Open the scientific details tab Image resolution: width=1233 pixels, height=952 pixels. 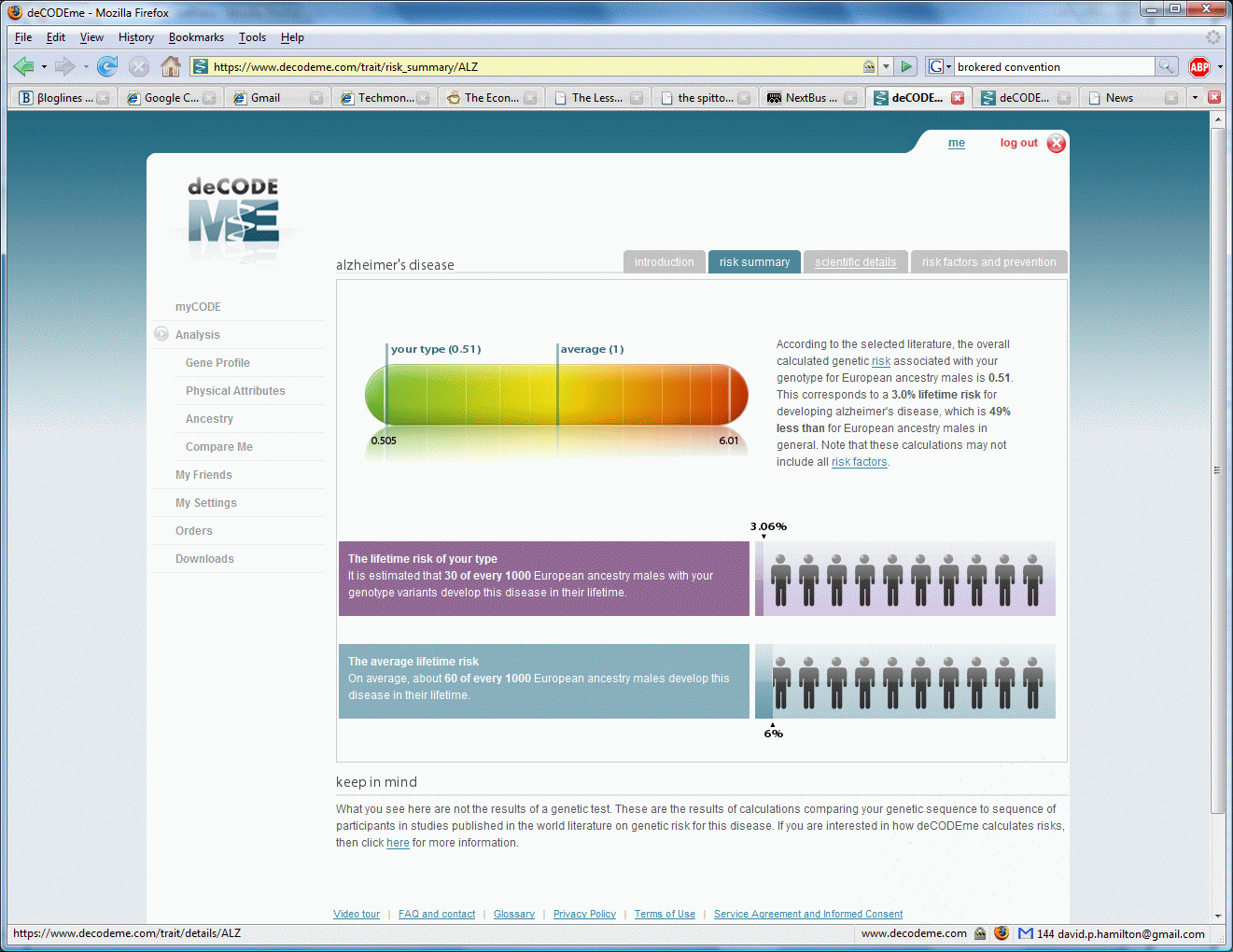pyautogui.click(x=855, y=262)
